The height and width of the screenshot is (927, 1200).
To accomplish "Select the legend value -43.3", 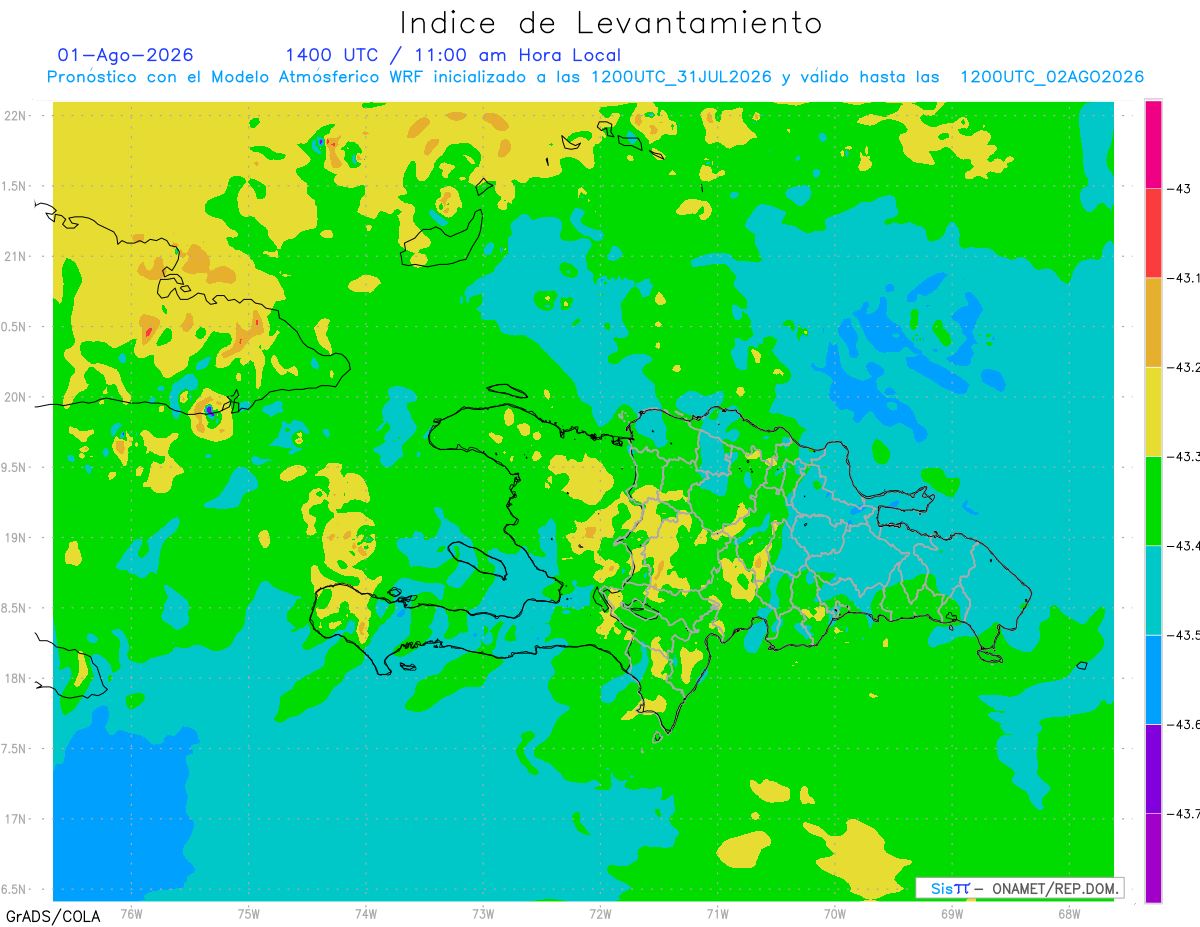I will (x=1183, y=456).
